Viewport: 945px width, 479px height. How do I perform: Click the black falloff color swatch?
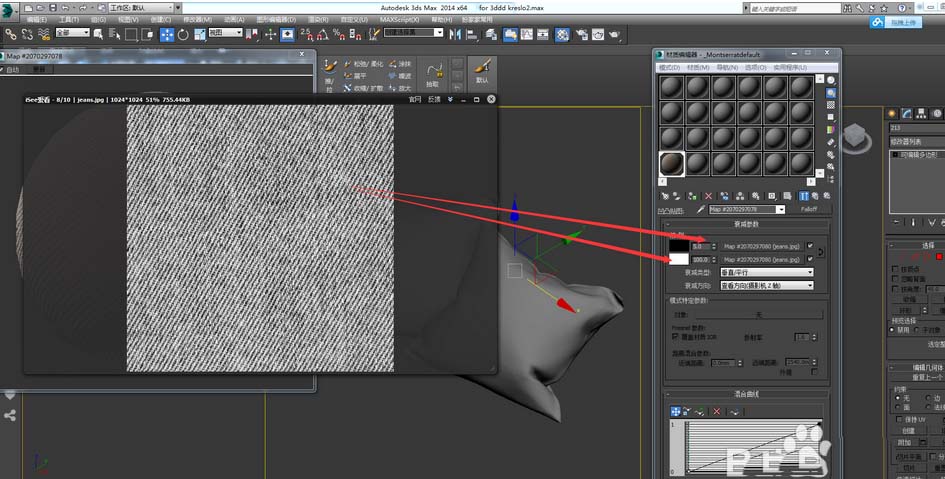pyautogui.click(x=679, y=246)
